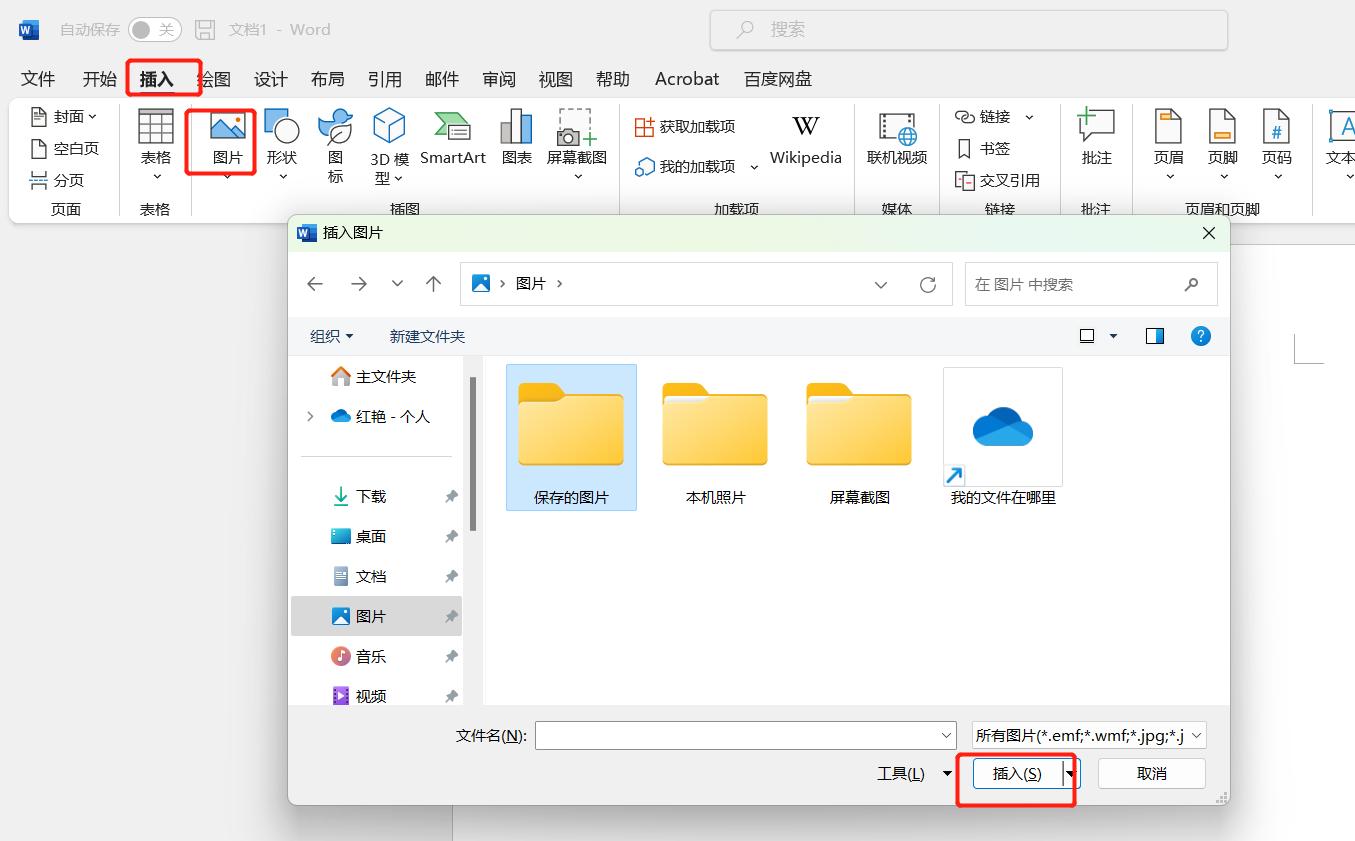
Task: Insert a 3D 模型
Action: click(389, 145)
